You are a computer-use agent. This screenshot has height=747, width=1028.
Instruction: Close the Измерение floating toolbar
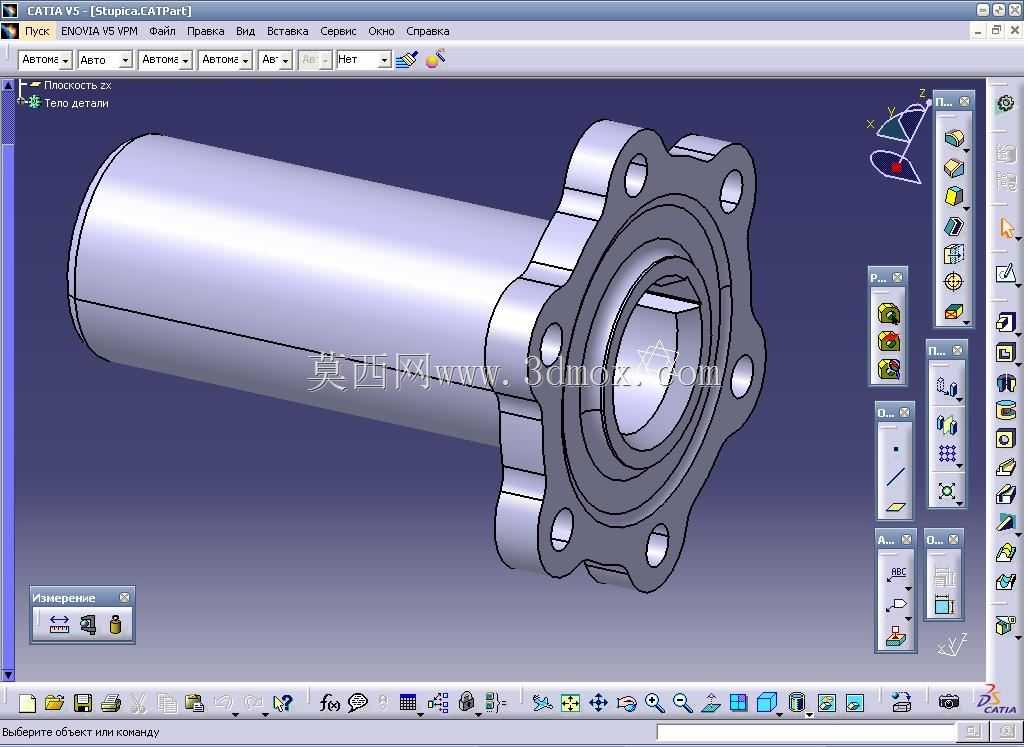(x=124, y=597)
